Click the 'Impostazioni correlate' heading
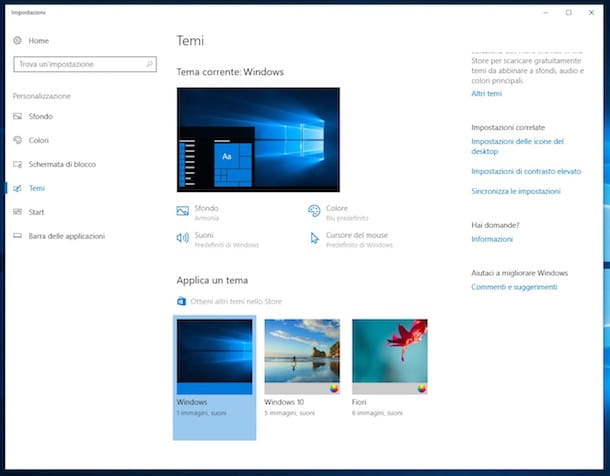This screenshot has height=476, width=610. click(x=508, y=127)
